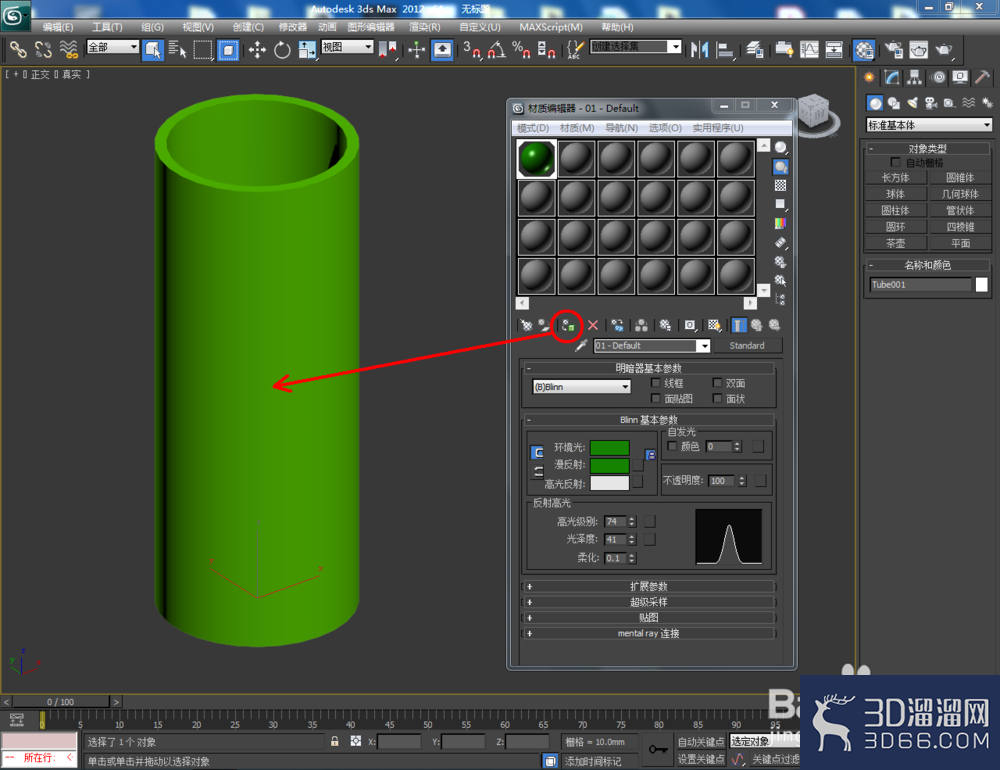1000x770 pixels.
Task: Click Get Material icon in material editor
Action: coord(526,325)
